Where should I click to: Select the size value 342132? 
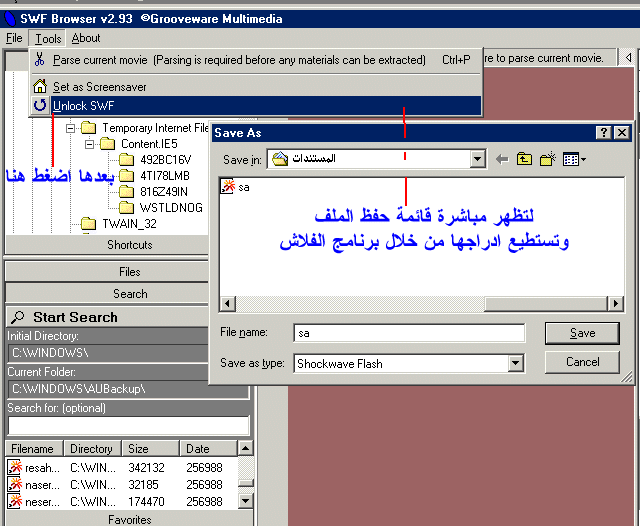146,468
